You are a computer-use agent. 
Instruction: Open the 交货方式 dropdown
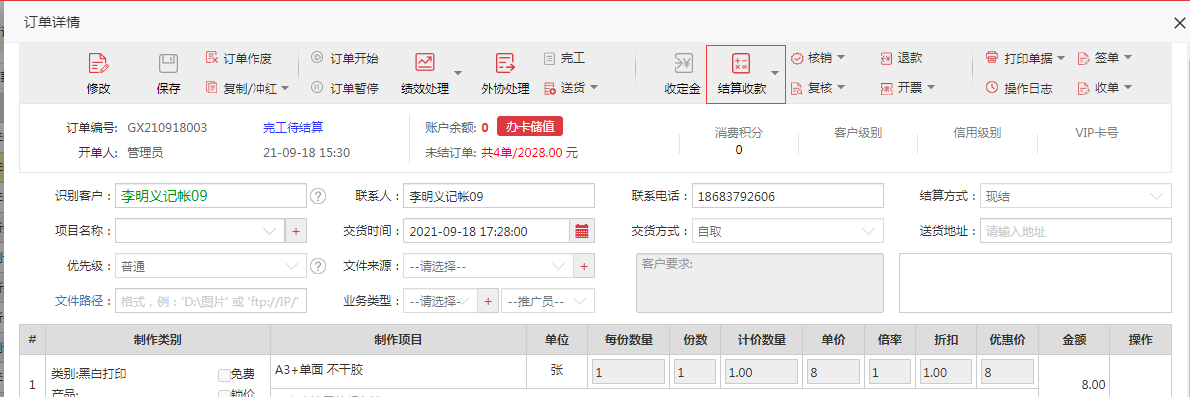[788, 231]
